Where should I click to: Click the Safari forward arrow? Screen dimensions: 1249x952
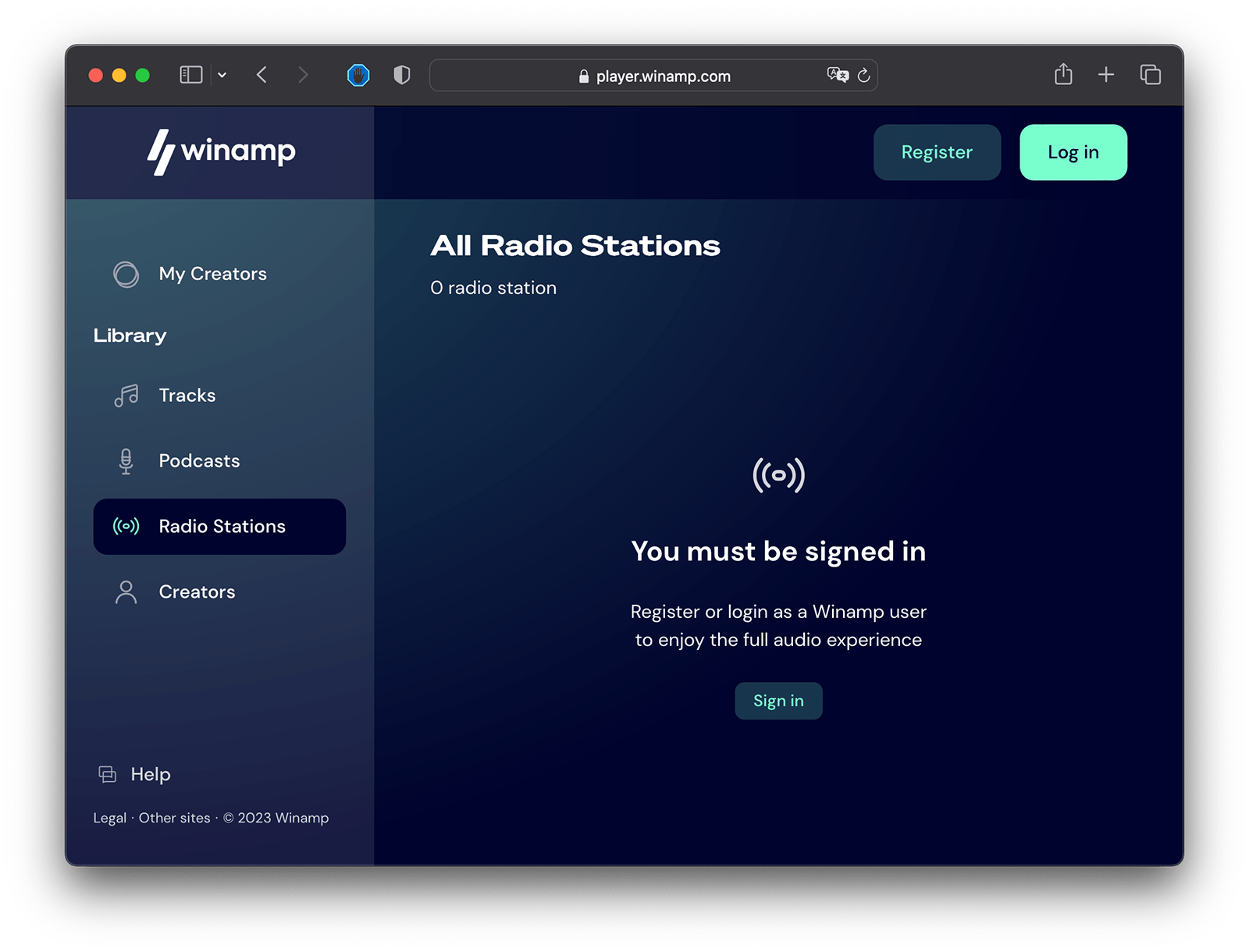[x=303, y=75]
